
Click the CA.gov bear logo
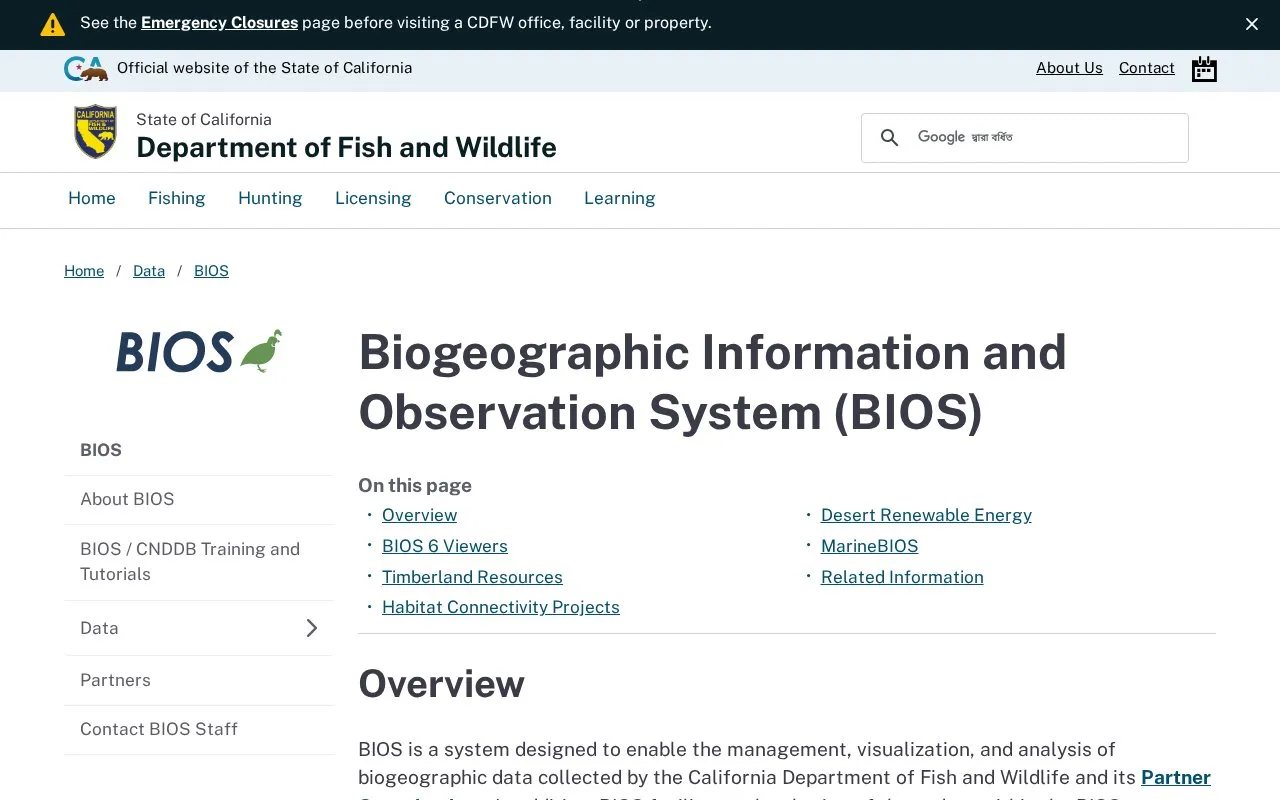pyautogui.click(x=85, y=69)
